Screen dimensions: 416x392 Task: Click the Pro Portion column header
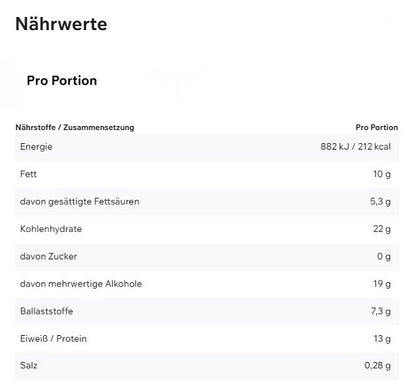pyautogui.click(x=377, y=127)
